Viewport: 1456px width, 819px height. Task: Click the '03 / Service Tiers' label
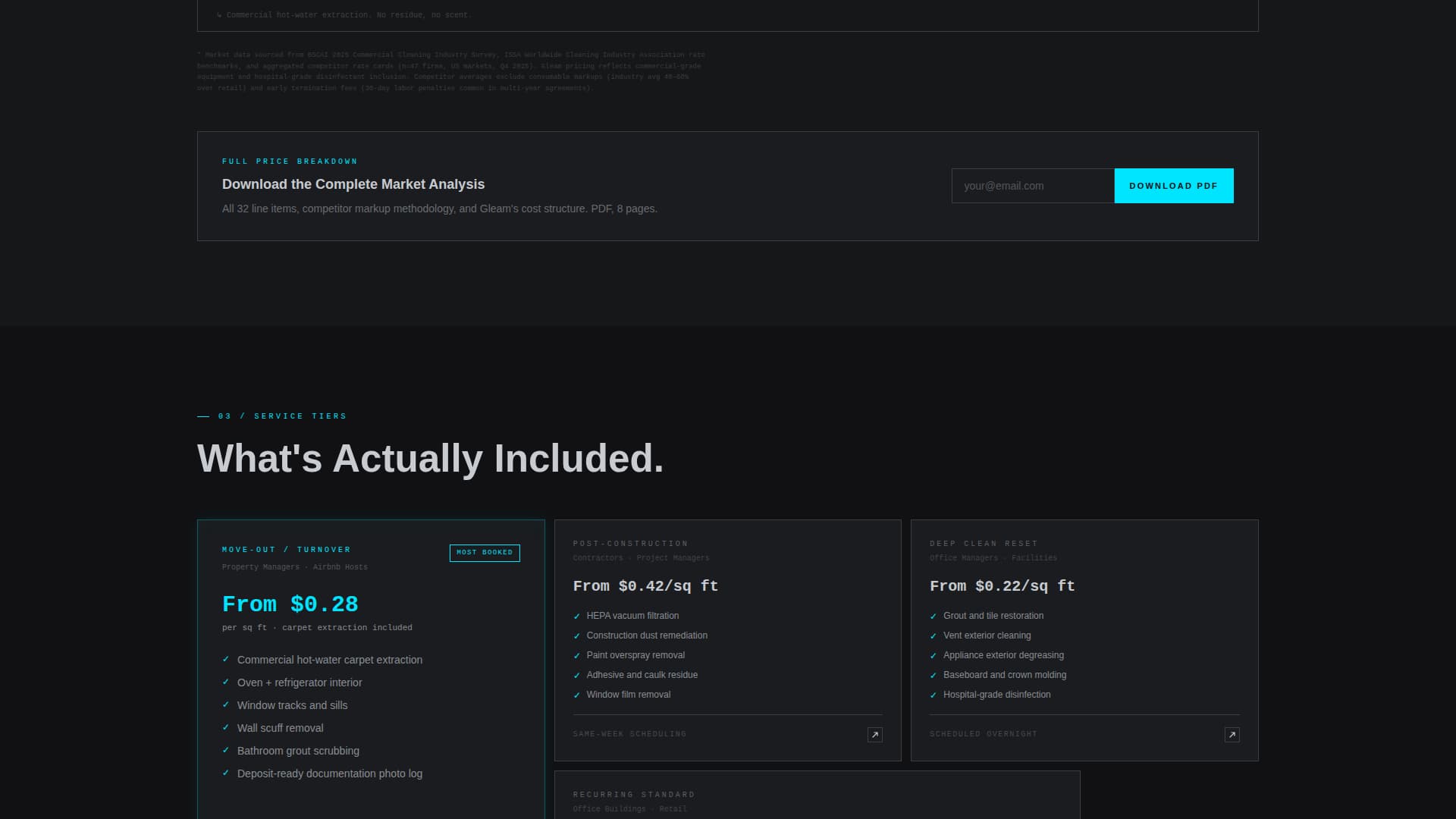pyautogui.click(x=282, y=416)
